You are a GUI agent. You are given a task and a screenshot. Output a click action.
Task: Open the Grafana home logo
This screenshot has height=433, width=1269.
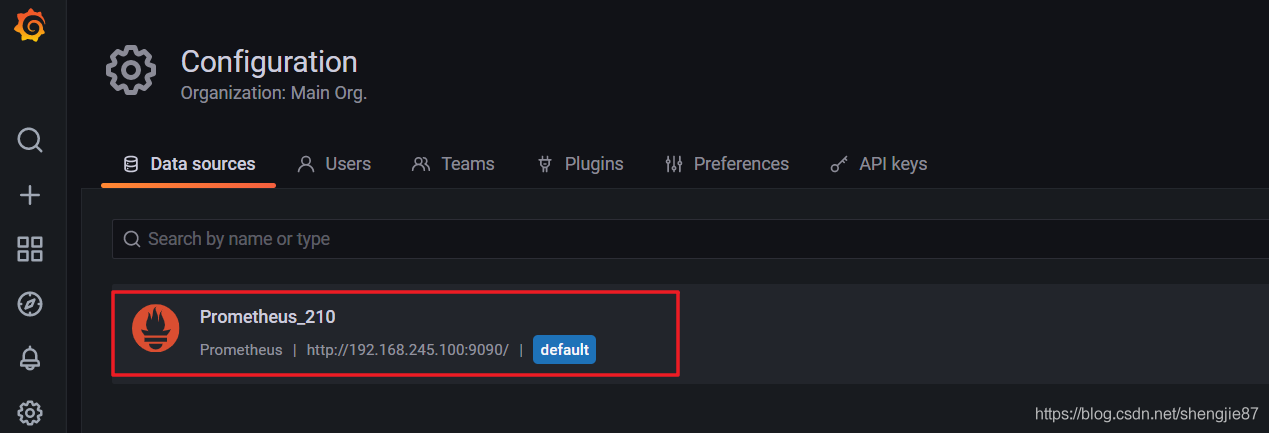[x=30, y=25]
